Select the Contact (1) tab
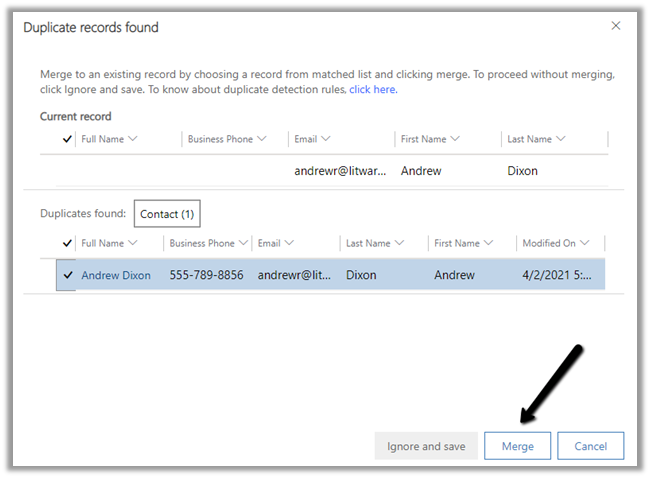The height and width of the screenshot is (478, 650). 168,214
